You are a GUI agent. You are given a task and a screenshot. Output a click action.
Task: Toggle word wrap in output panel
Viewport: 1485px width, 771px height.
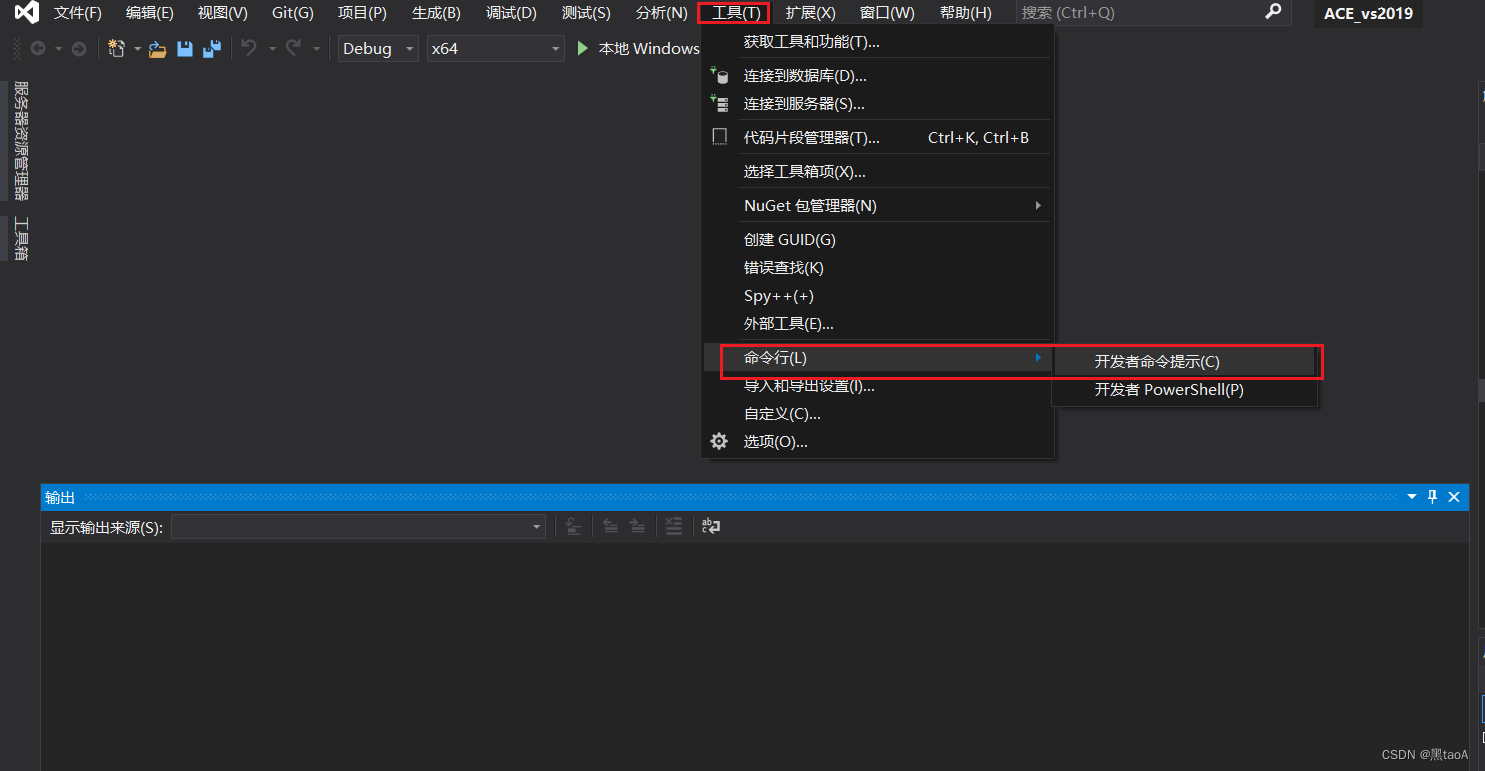pos(711,526)
